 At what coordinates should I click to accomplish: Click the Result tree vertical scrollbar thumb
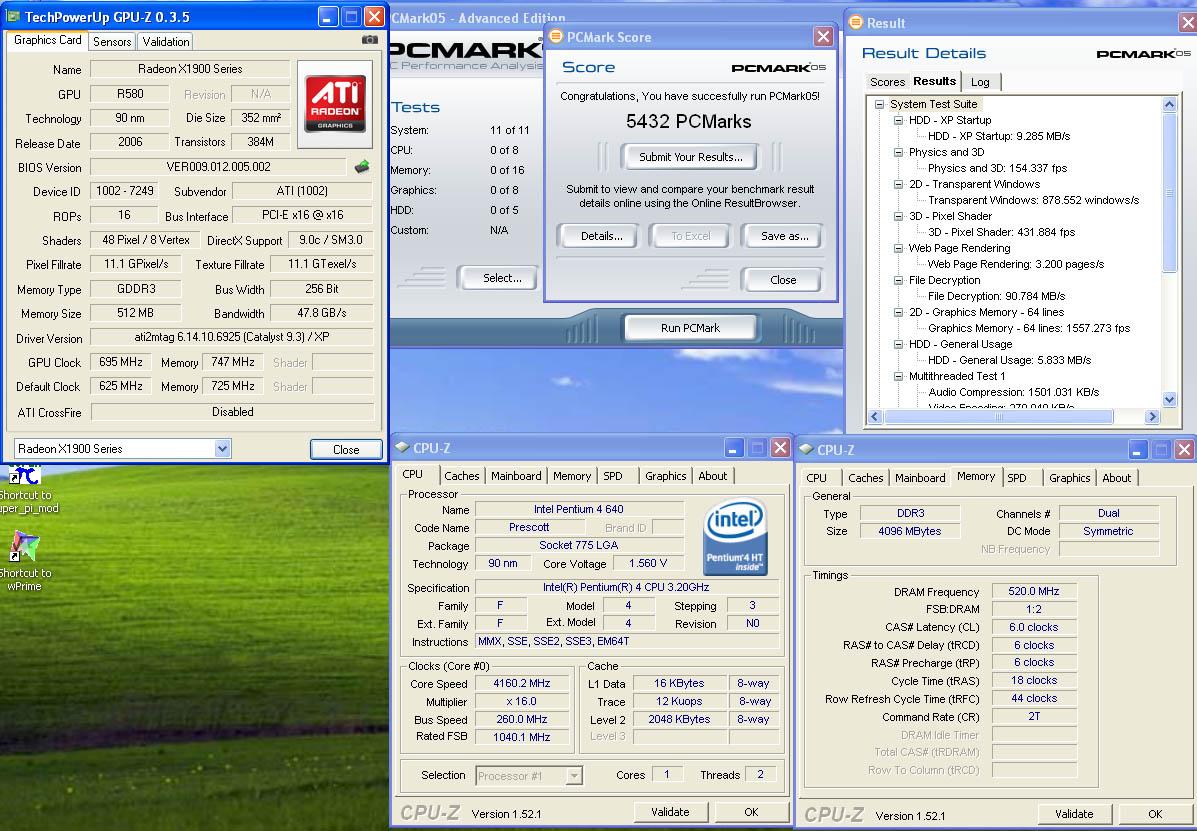(1170, 192)
